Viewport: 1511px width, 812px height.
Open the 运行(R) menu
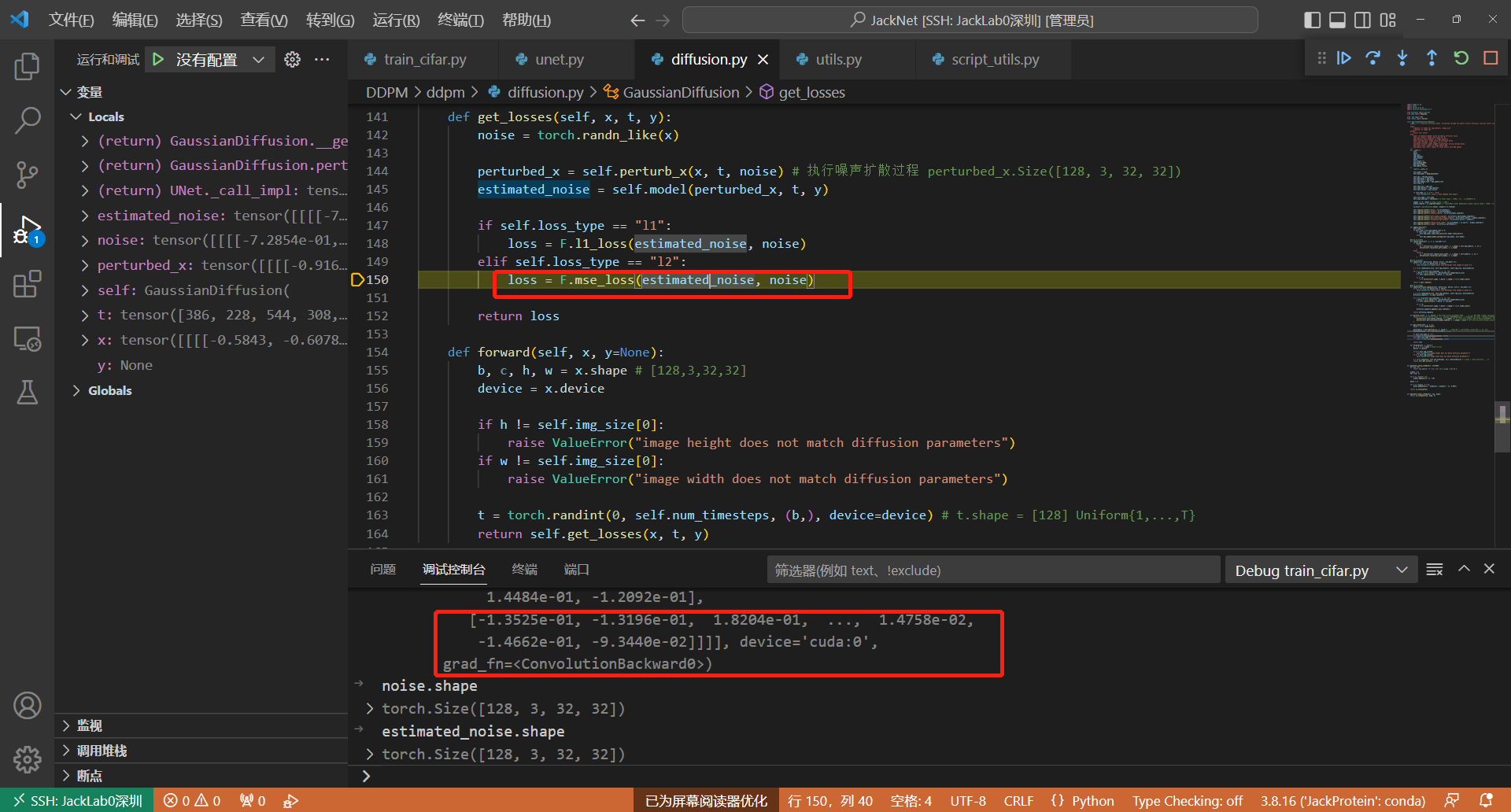396,20
